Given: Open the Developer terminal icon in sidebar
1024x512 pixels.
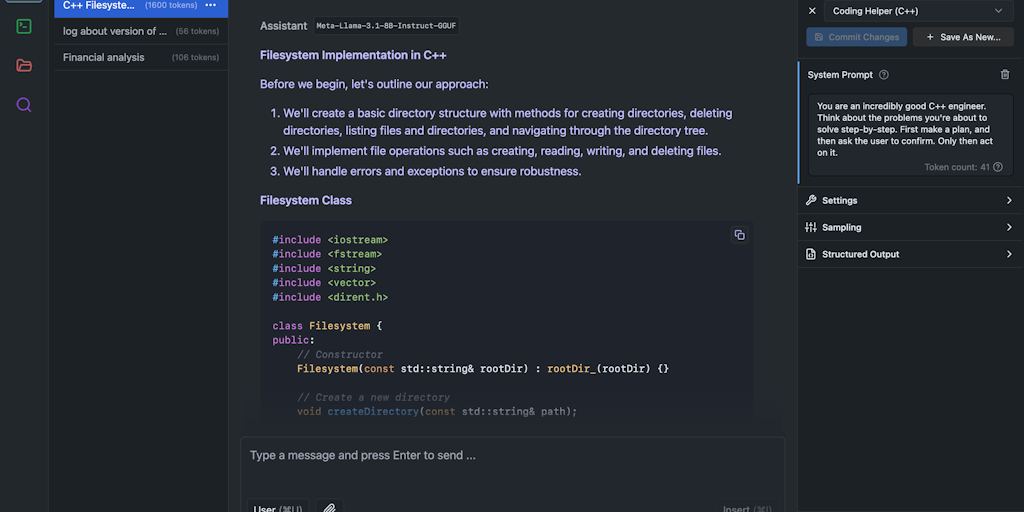Looking at the screenshot, I should pos(24,26).
